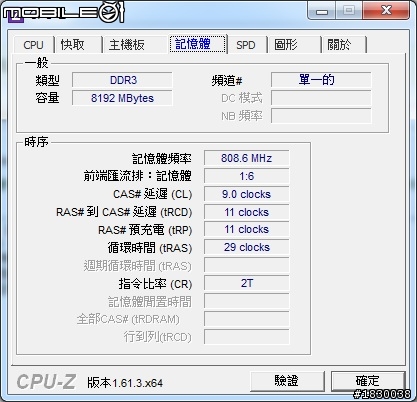Click the 指令比率 (CR) label
Viewport: 417px width, 402px height.
(x=155, y=284)
